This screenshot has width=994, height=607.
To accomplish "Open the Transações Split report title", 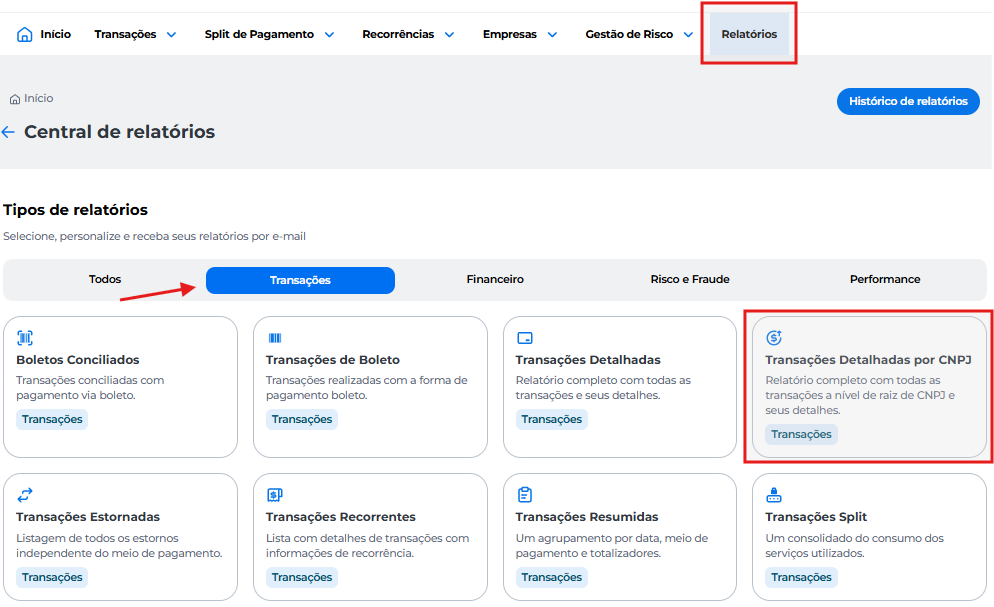I will tap(816, 517).
